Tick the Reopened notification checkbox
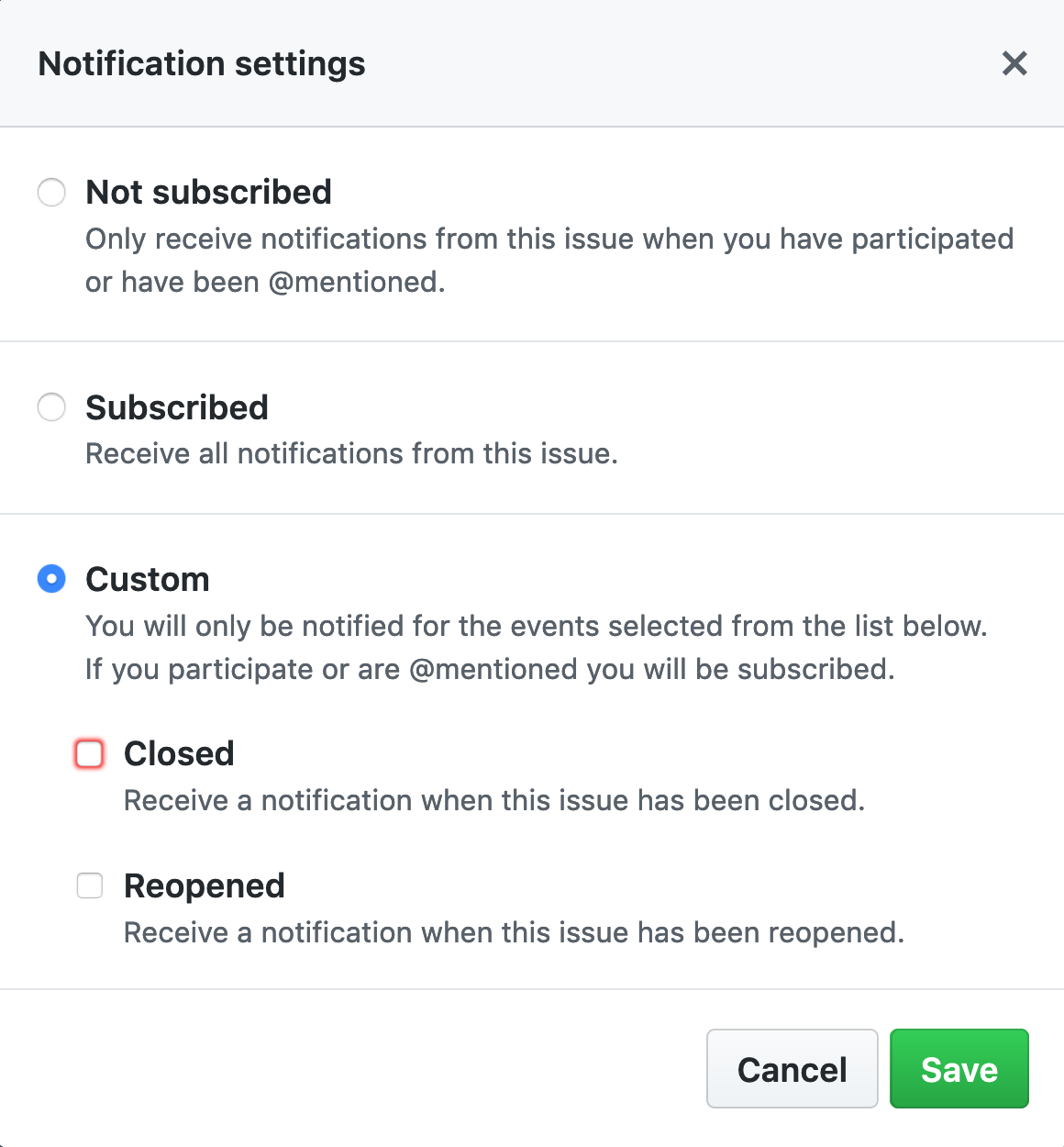 click(x=90, y=885)
